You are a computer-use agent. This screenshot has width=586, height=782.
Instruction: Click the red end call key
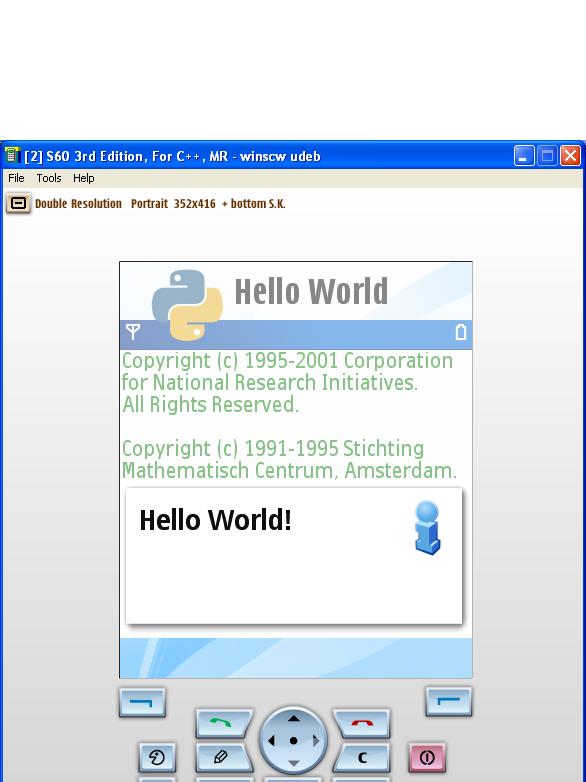pyautogui.click(x=362, y=723)
